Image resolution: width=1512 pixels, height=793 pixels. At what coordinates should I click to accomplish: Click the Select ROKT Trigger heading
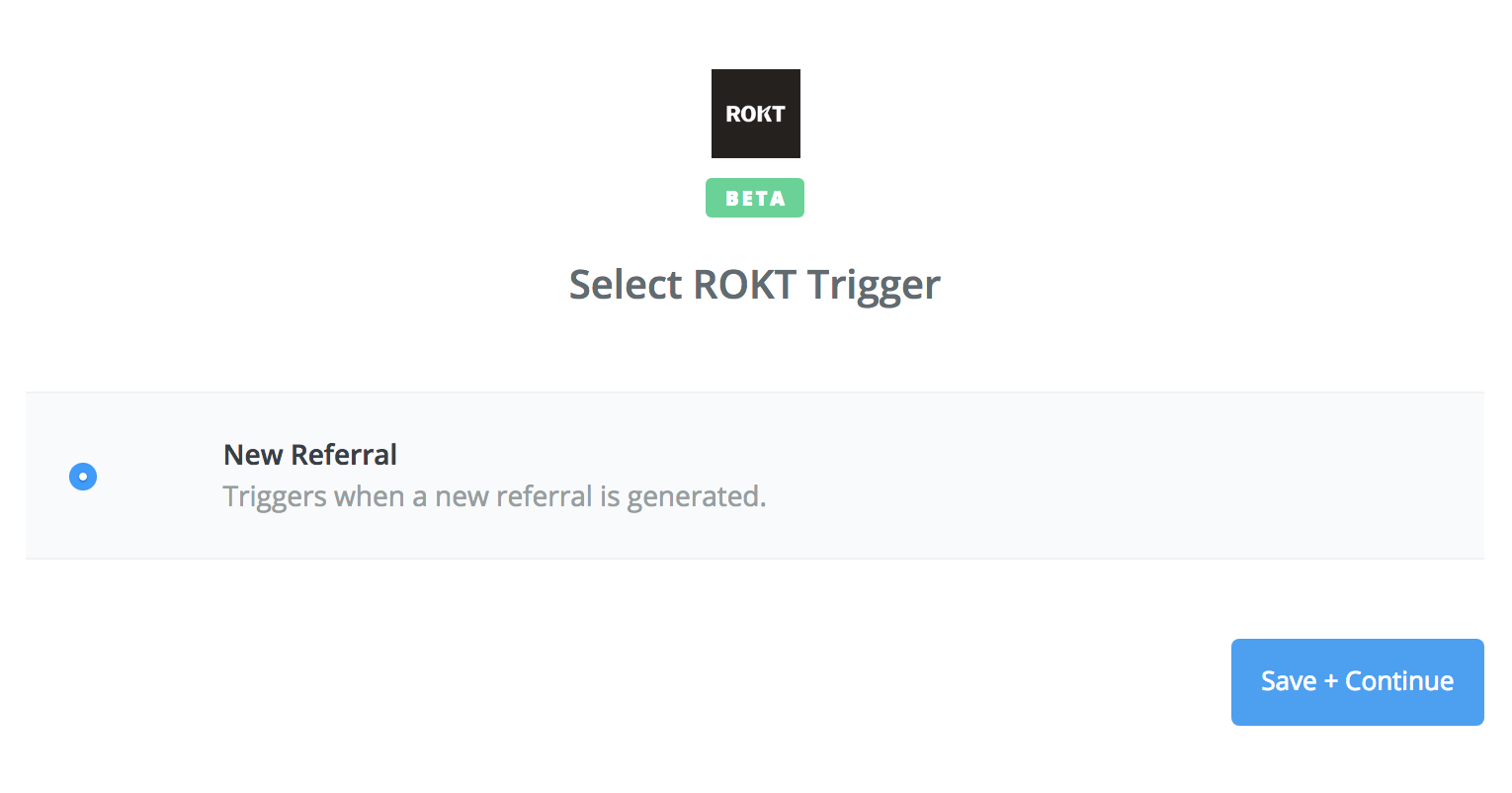click(755, 286)
